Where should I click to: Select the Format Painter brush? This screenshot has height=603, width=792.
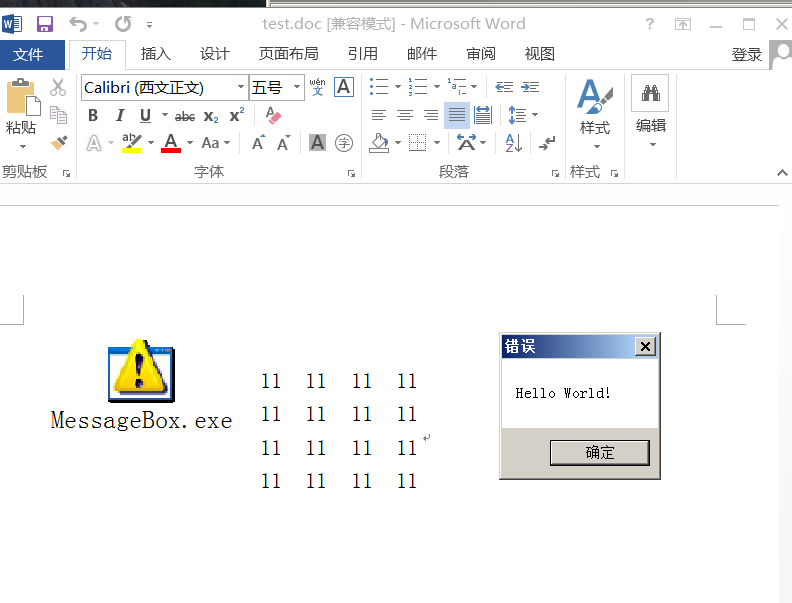(x=59, y=142)
